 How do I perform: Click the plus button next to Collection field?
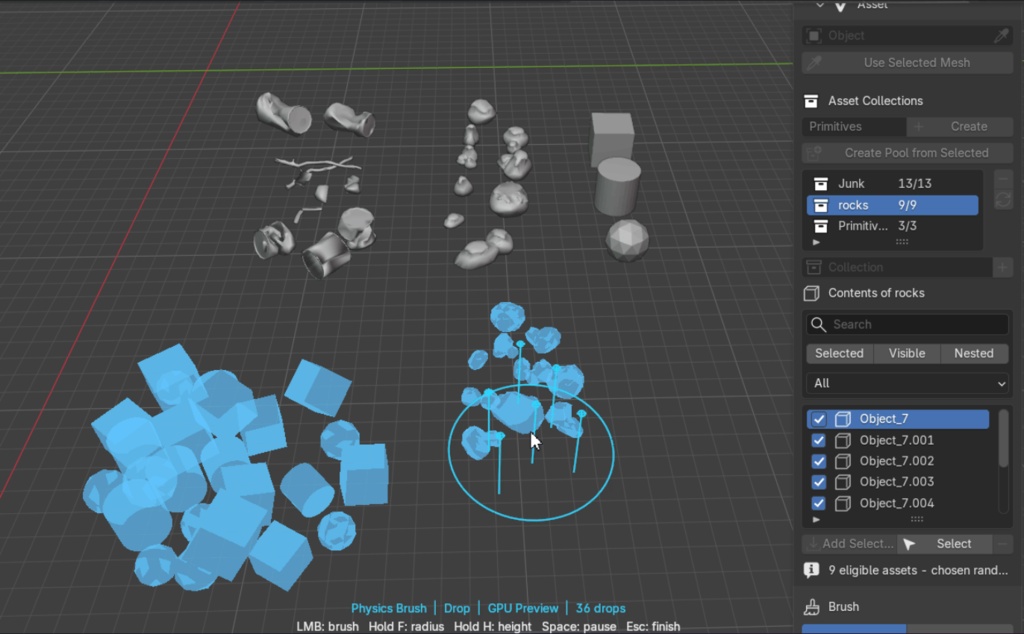click(x=1003, y=267)
